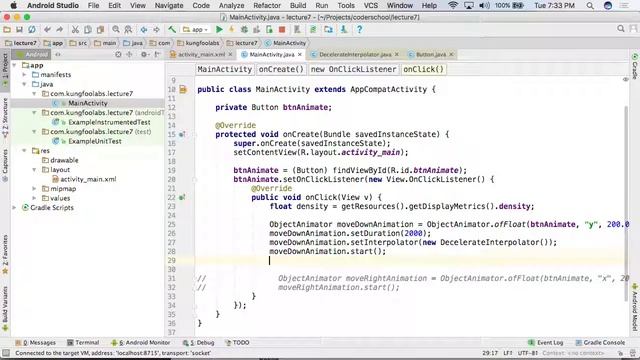The width and height of the screenshot is (640, 360).
Task: Click the macOS Spotlight search icon
Action: point(590,6)
